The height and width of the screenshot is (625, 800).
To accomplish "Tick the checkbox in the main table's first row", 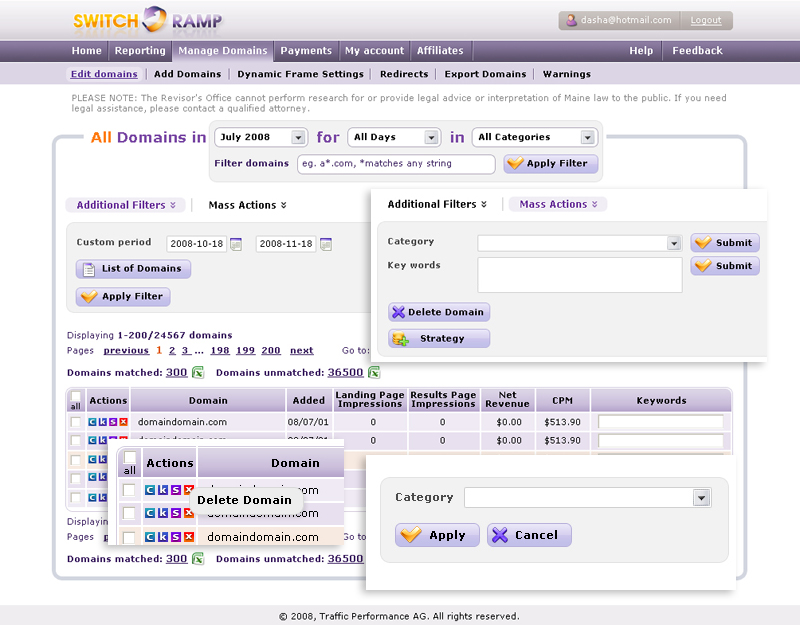I will [76, 422].
